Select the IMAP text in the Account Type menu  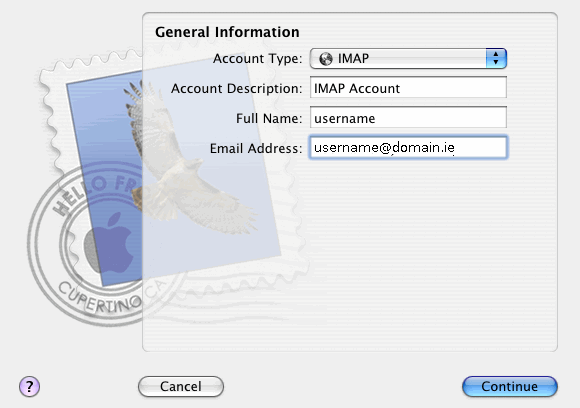coord(353,58)
